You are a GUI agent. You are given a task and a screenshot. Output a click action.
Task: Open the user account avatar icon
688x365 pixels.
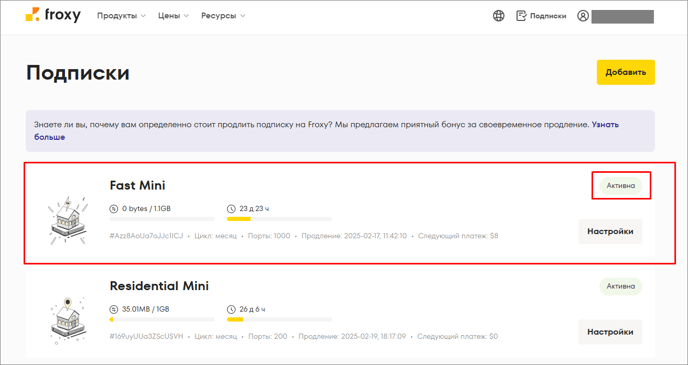click(x=583, y=16)
